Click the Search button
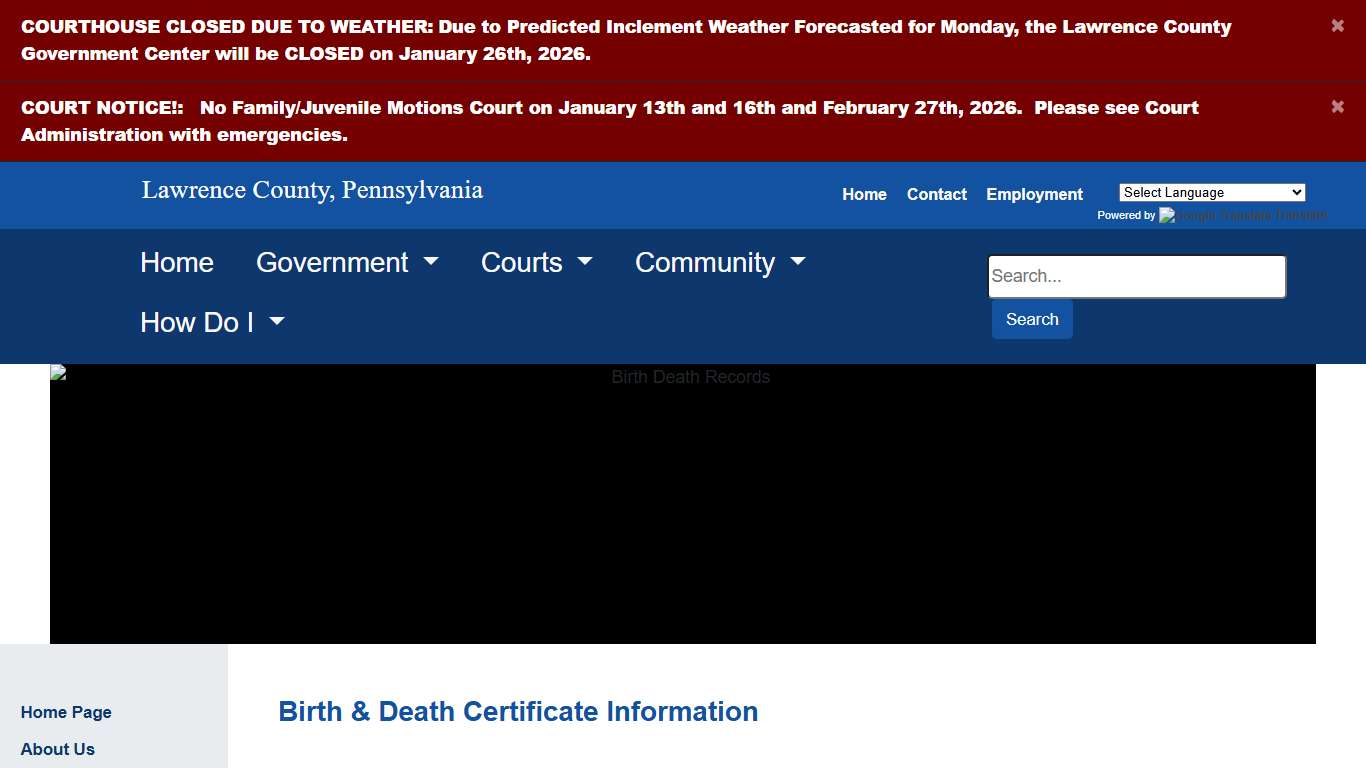 tap(1031, 319)
